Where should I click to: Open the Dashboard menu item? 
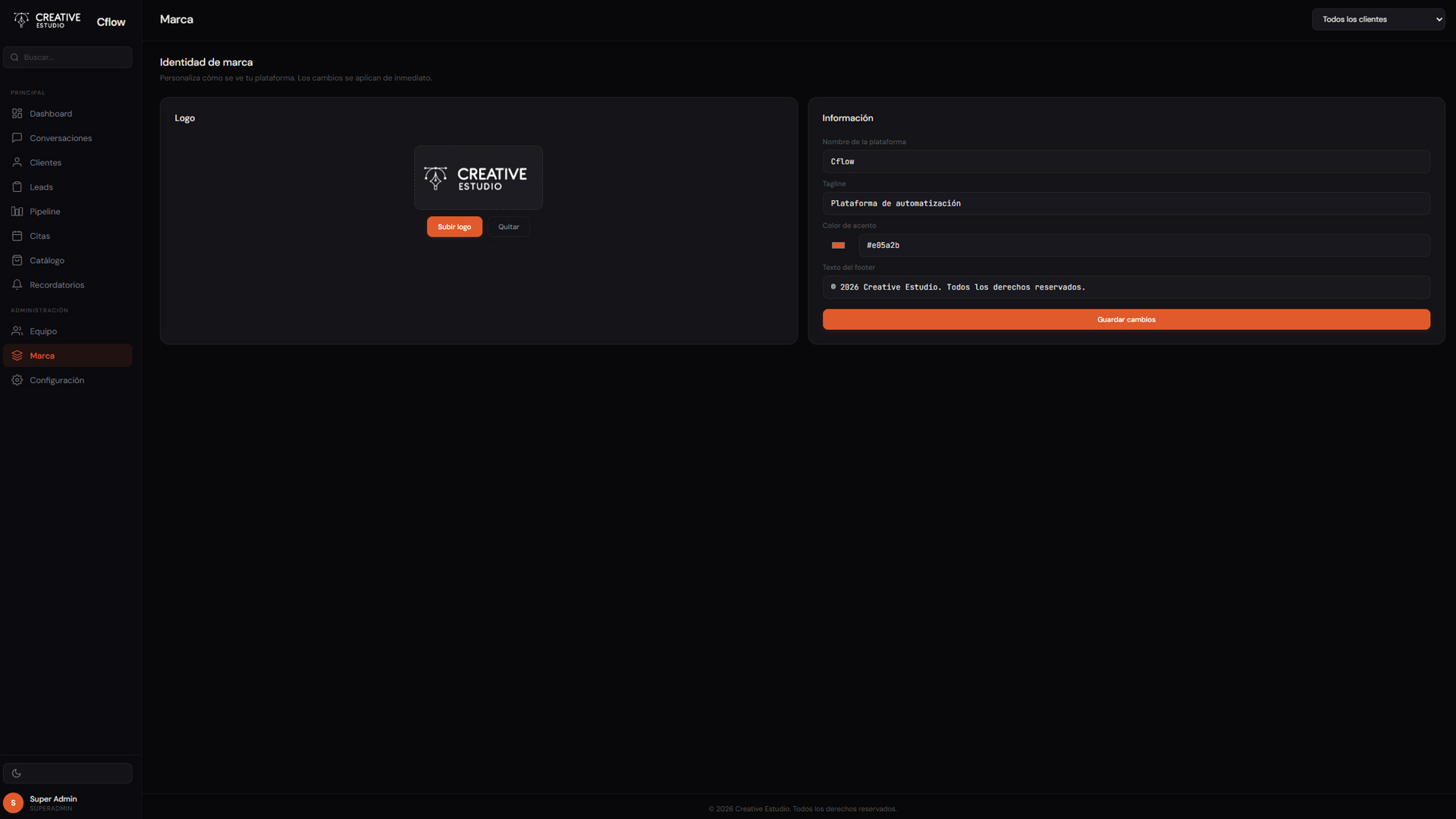coord(67,114)
